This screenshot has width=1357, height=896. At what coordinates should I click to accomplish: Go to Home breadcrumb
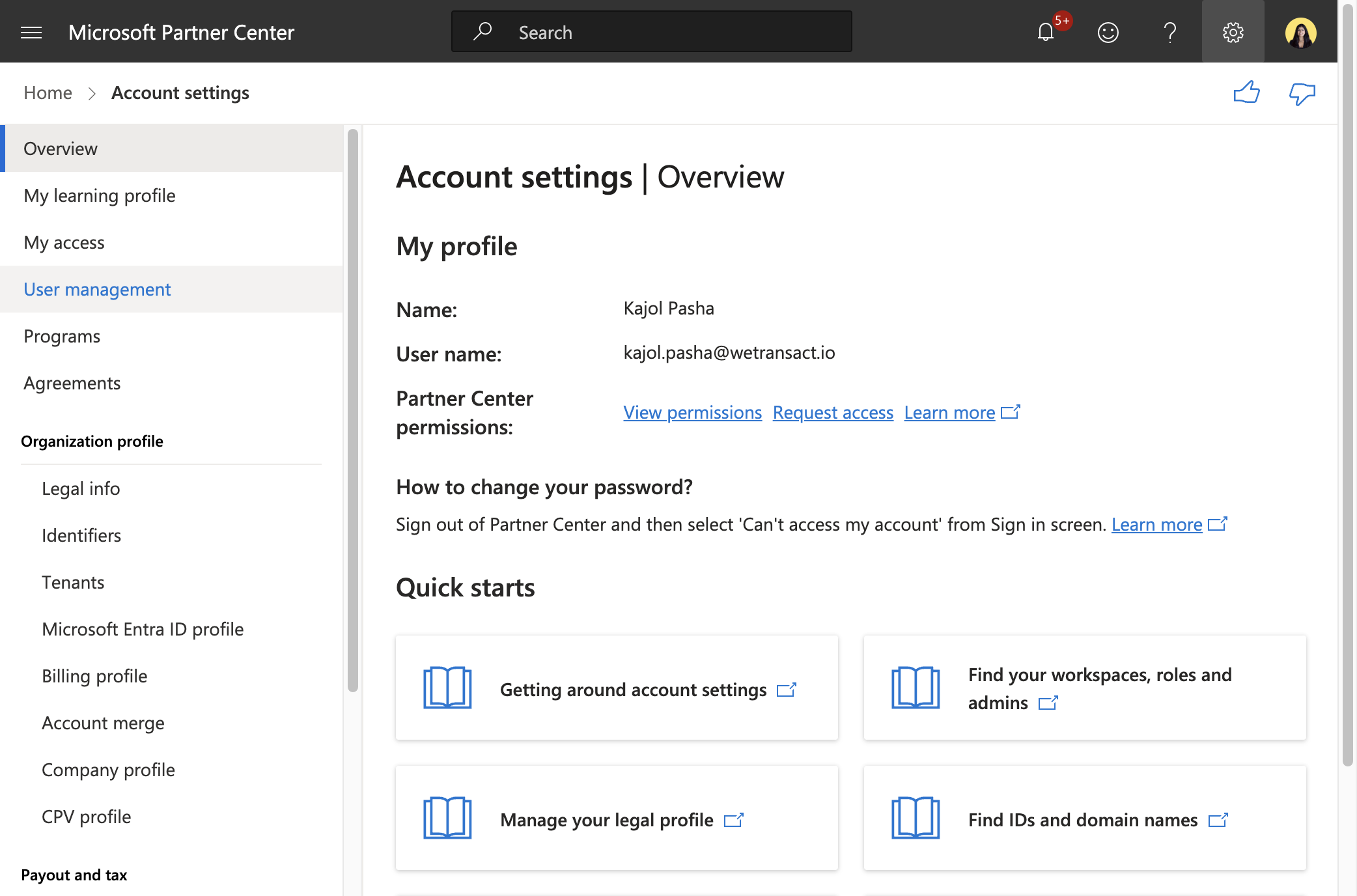(x=48, y=92)
